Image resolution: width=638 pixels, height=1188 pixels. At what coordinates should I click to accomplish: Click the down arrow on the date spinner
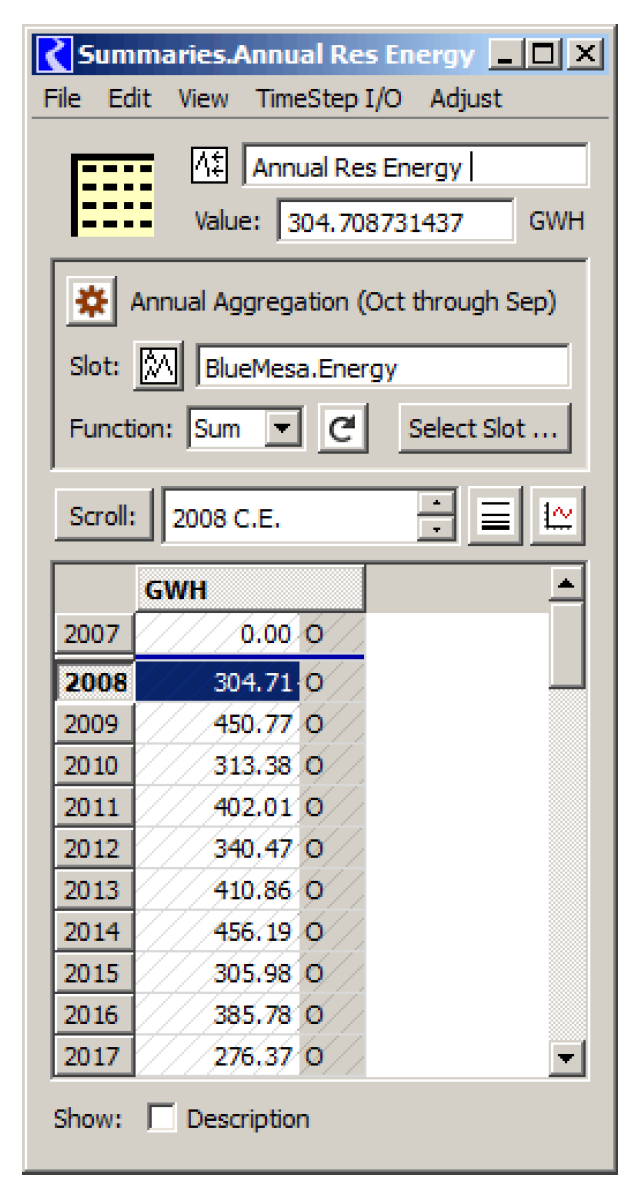point(437,528)
